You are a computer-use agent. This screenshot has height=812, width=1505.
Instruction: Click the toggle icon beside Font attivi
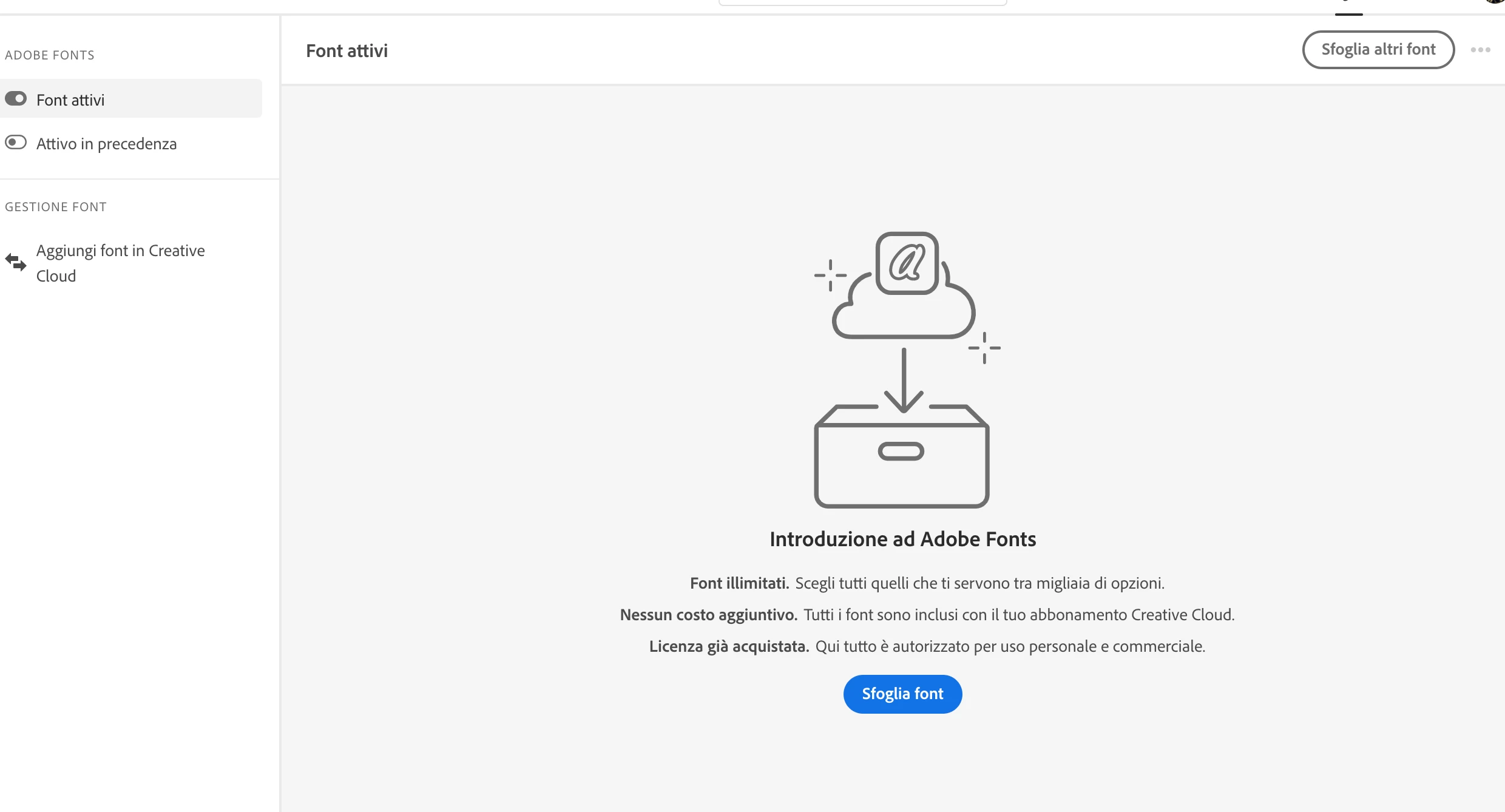coord(16,99)
